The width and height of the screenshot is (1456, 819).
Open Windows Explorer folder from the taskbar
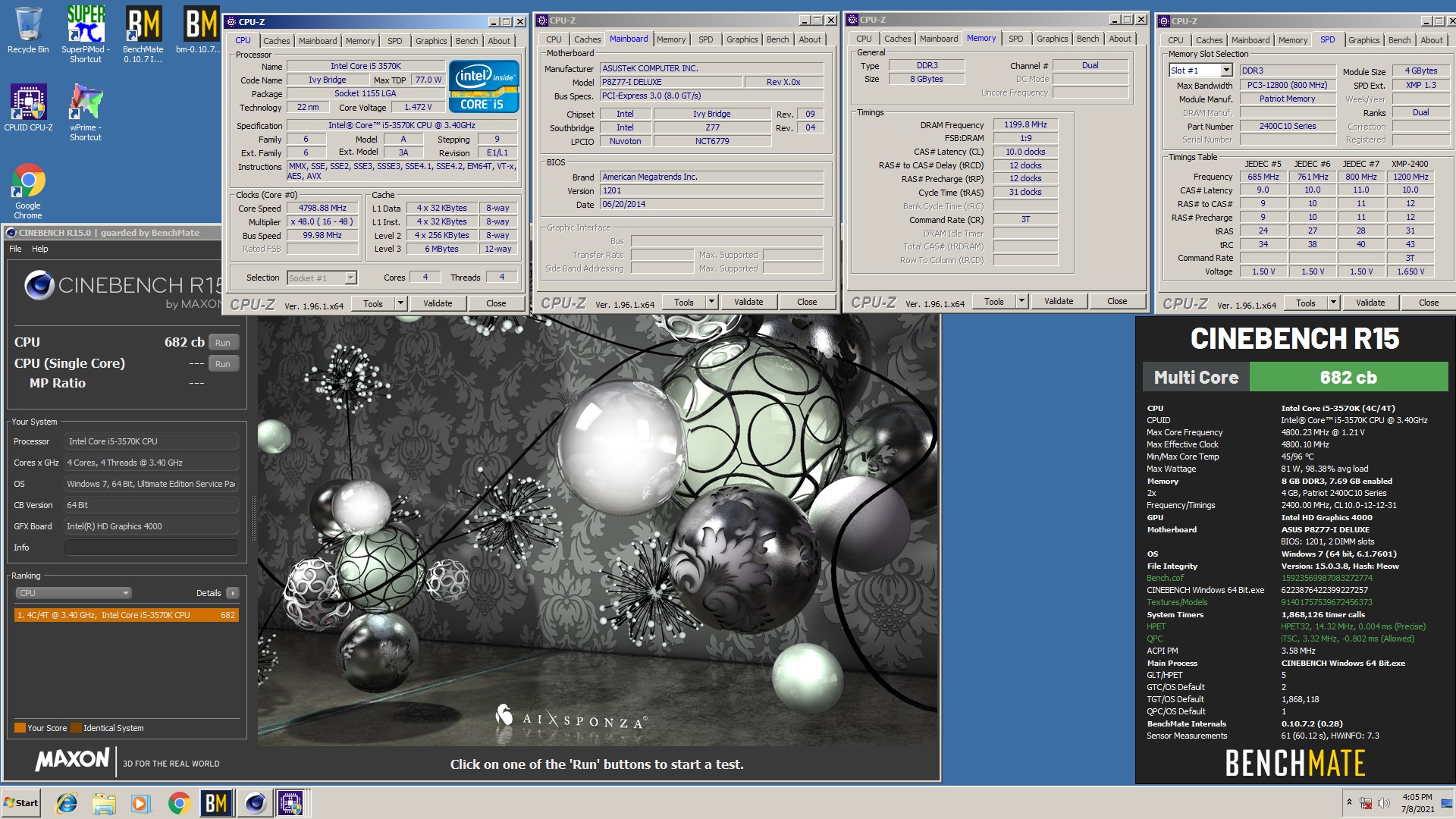(x=104, y=803)
